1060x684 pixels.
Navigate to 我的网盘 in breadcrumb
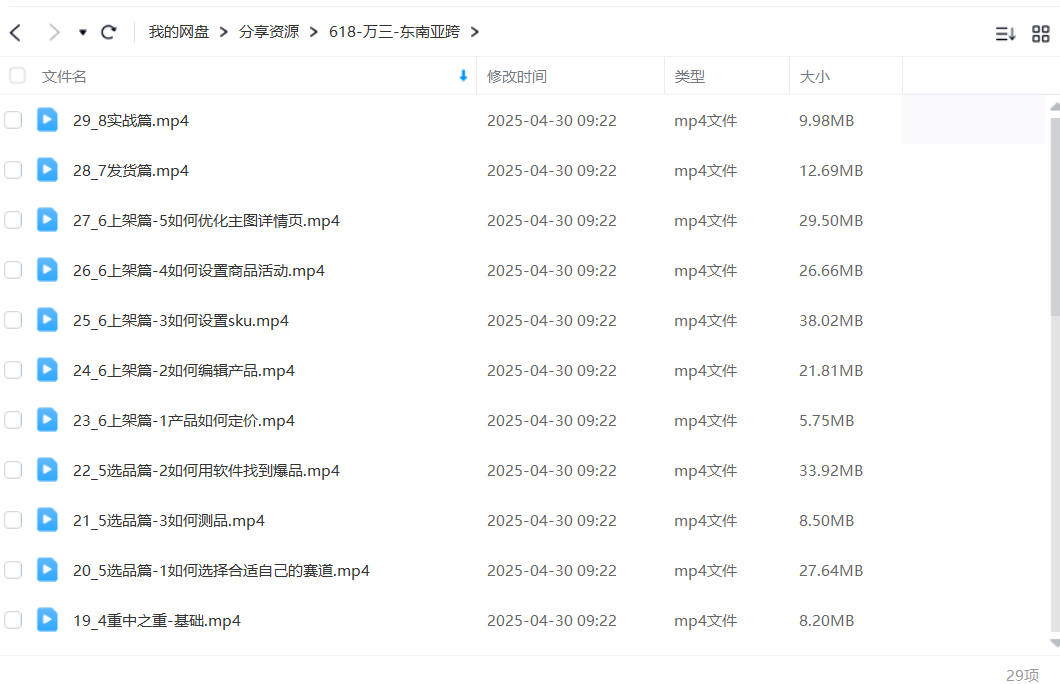(x=178, y=32)
